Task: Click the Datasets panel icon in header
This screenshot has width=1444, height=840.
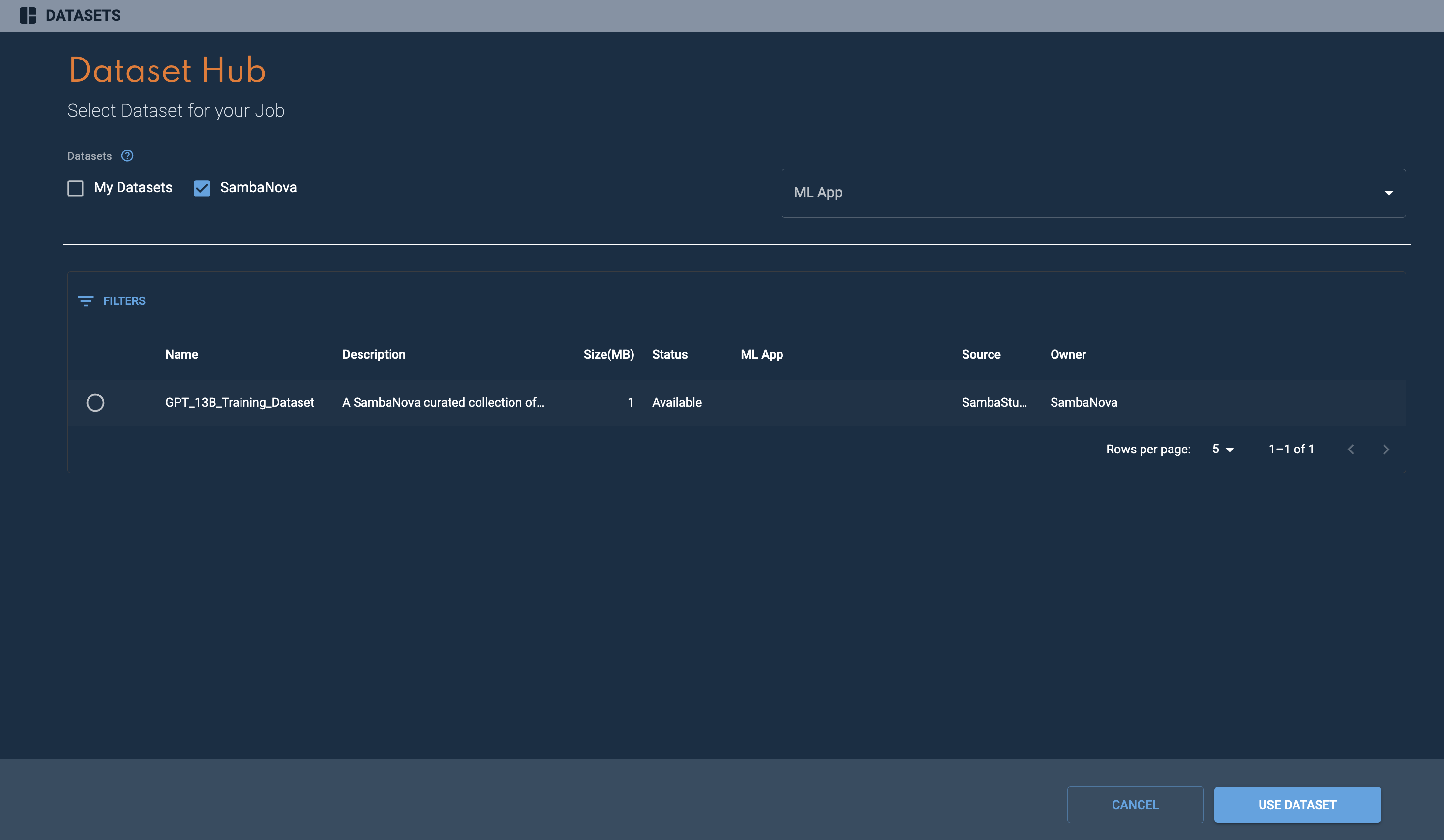Action: [x=28, y=15]
